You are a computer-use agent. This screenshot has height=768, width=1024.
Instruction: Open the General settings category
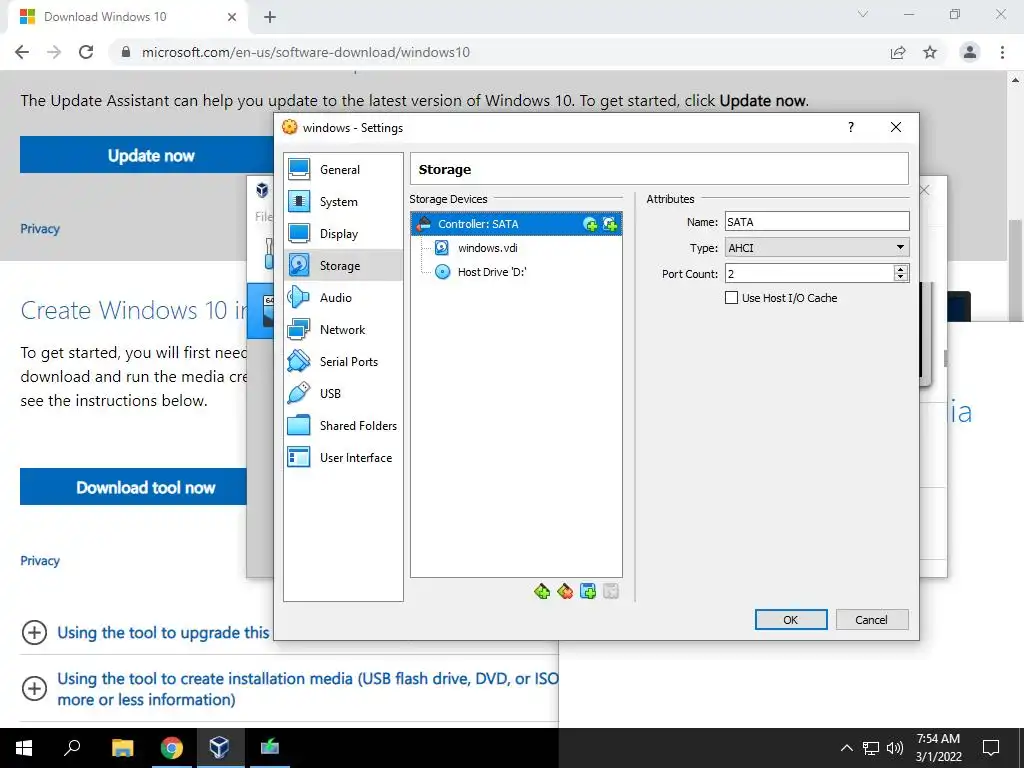(x=343, y=170)
